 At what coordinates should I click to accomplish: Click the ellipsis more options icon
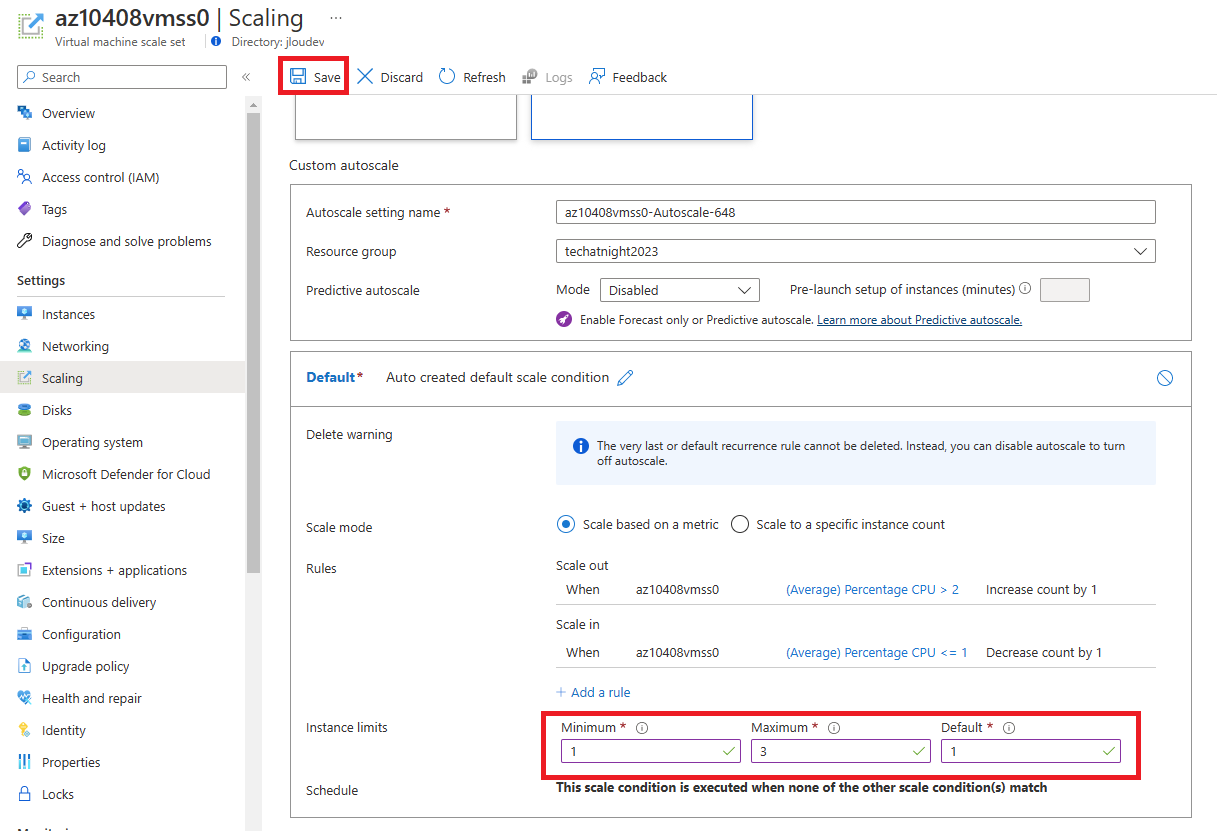coord(336,18)
